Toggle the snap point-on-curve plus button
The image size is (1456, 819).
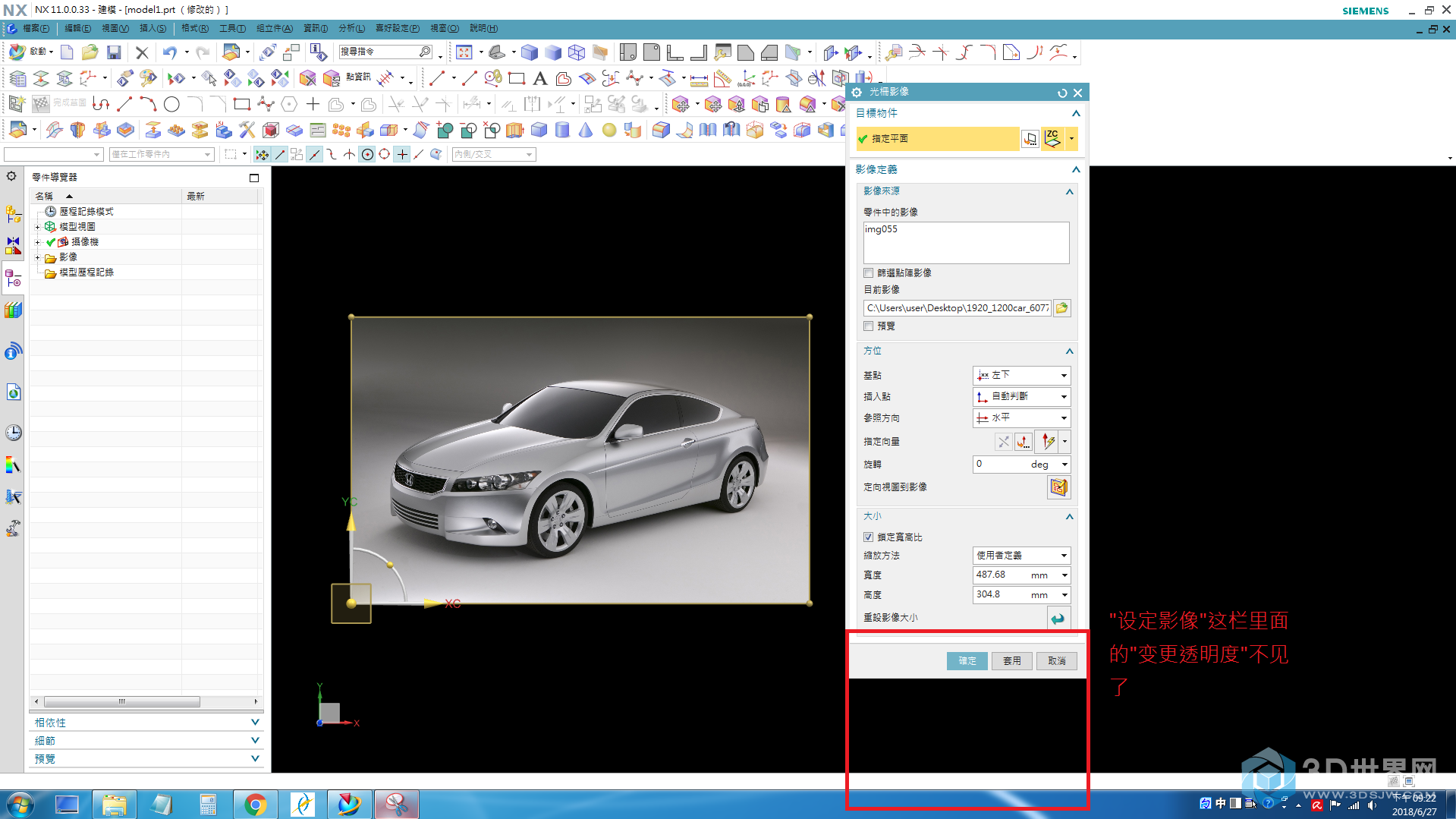click(402, 154)
